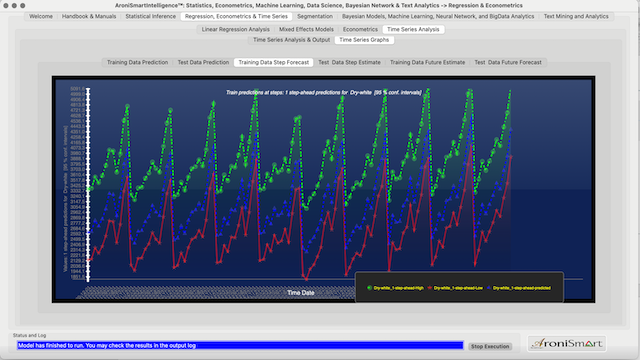Switch to Handbook & Manuals tab
Image resolution: width=640 pixels, height=360 pixels.
pyautogui.click(x=89, y=16)
